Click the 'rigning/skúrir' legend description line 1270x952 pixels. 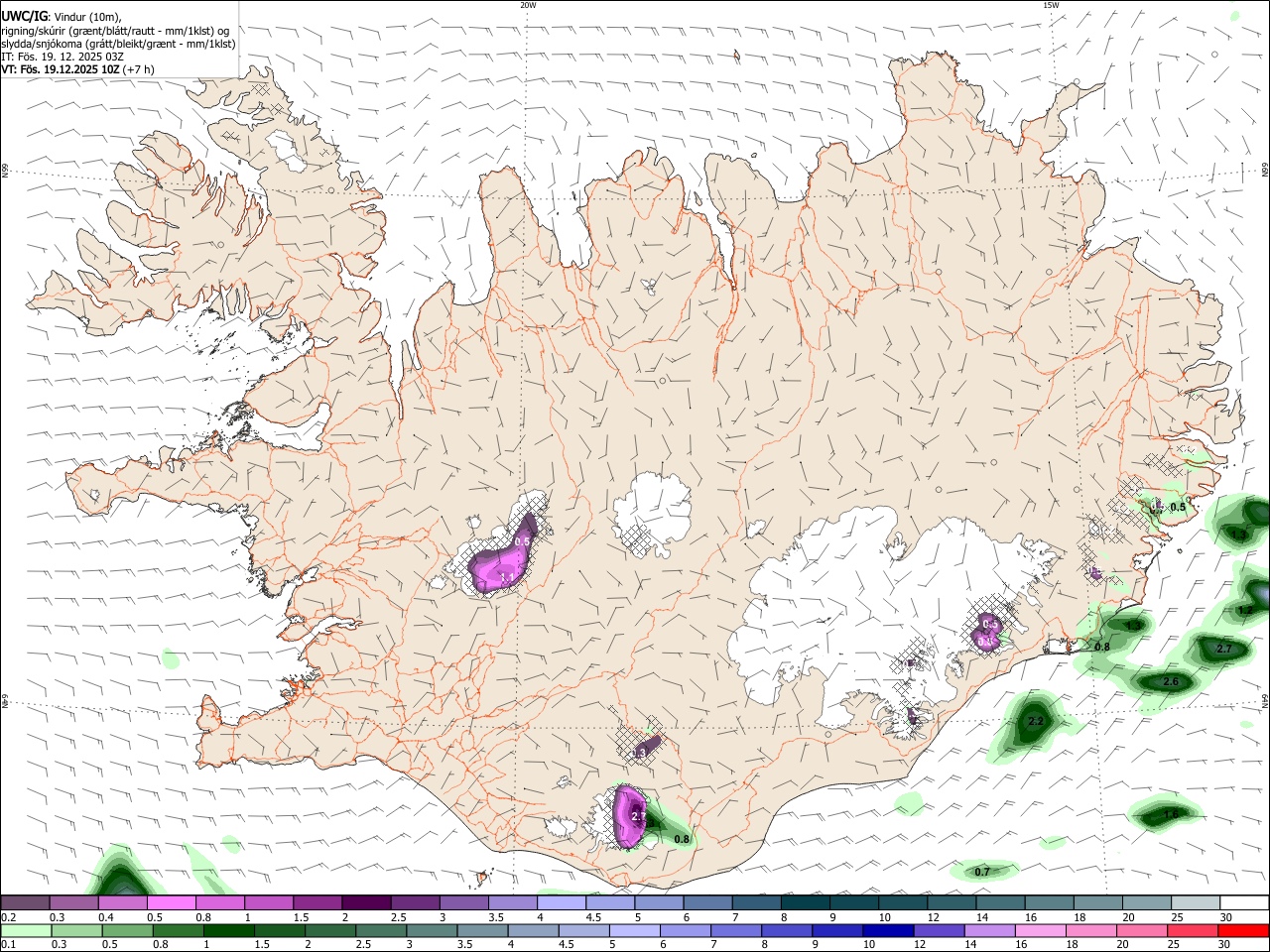[x=115, y=30]
